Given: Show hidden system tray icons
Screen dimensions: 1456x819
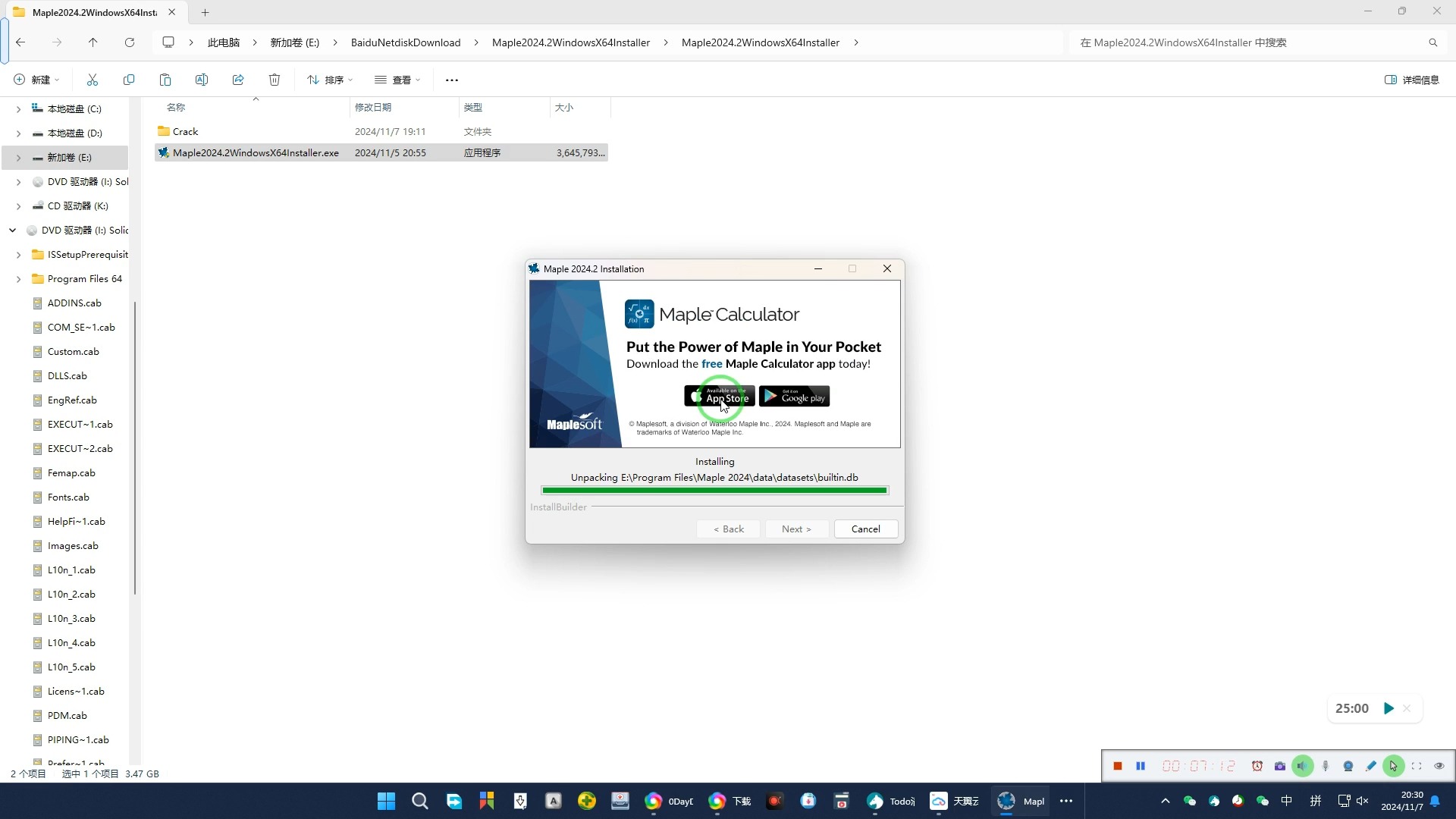Looking at the screenshot, I should click(x=1166, y=801).
